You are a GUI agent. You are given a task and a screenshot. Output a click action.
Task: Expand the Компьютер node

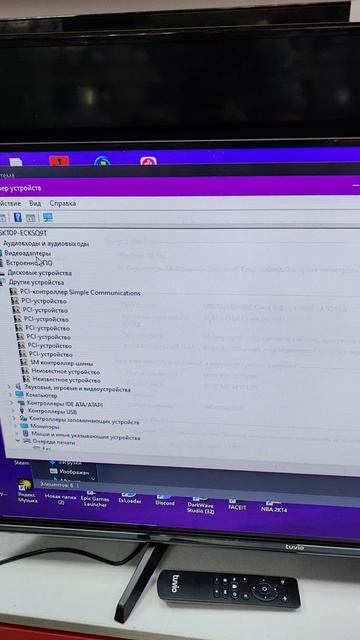coord(11,394)
